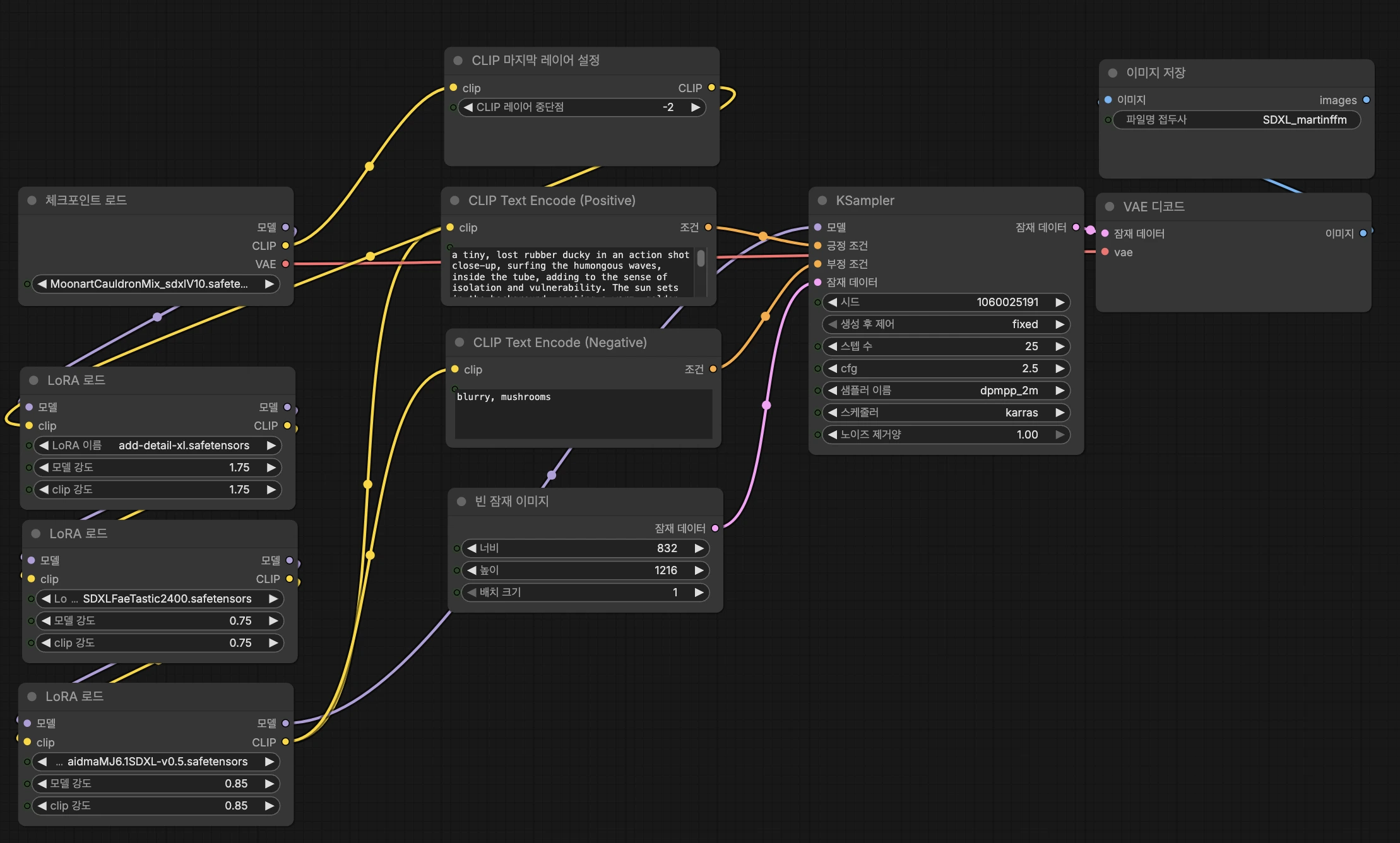Image resolution: width=1400 pixels, height=843 pixels.
Task: Open the MoonartCauldronMix checkpoint selector
Action: click(156, 284)
